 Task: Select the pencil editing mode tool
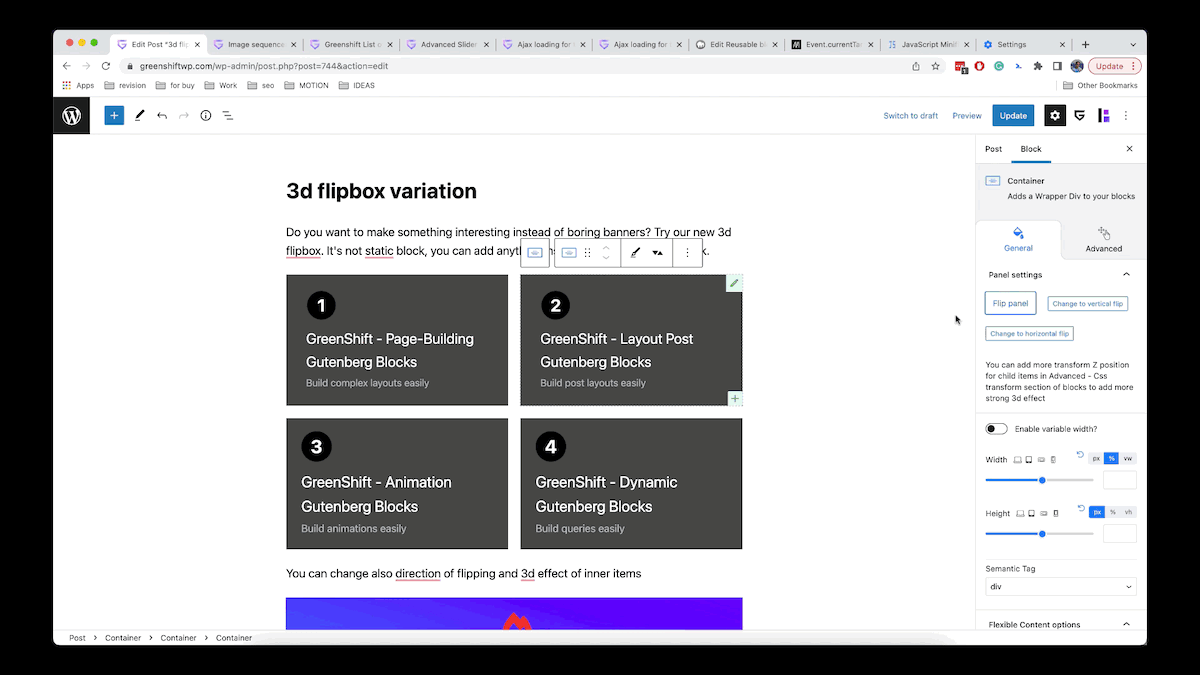pos(139,115)
